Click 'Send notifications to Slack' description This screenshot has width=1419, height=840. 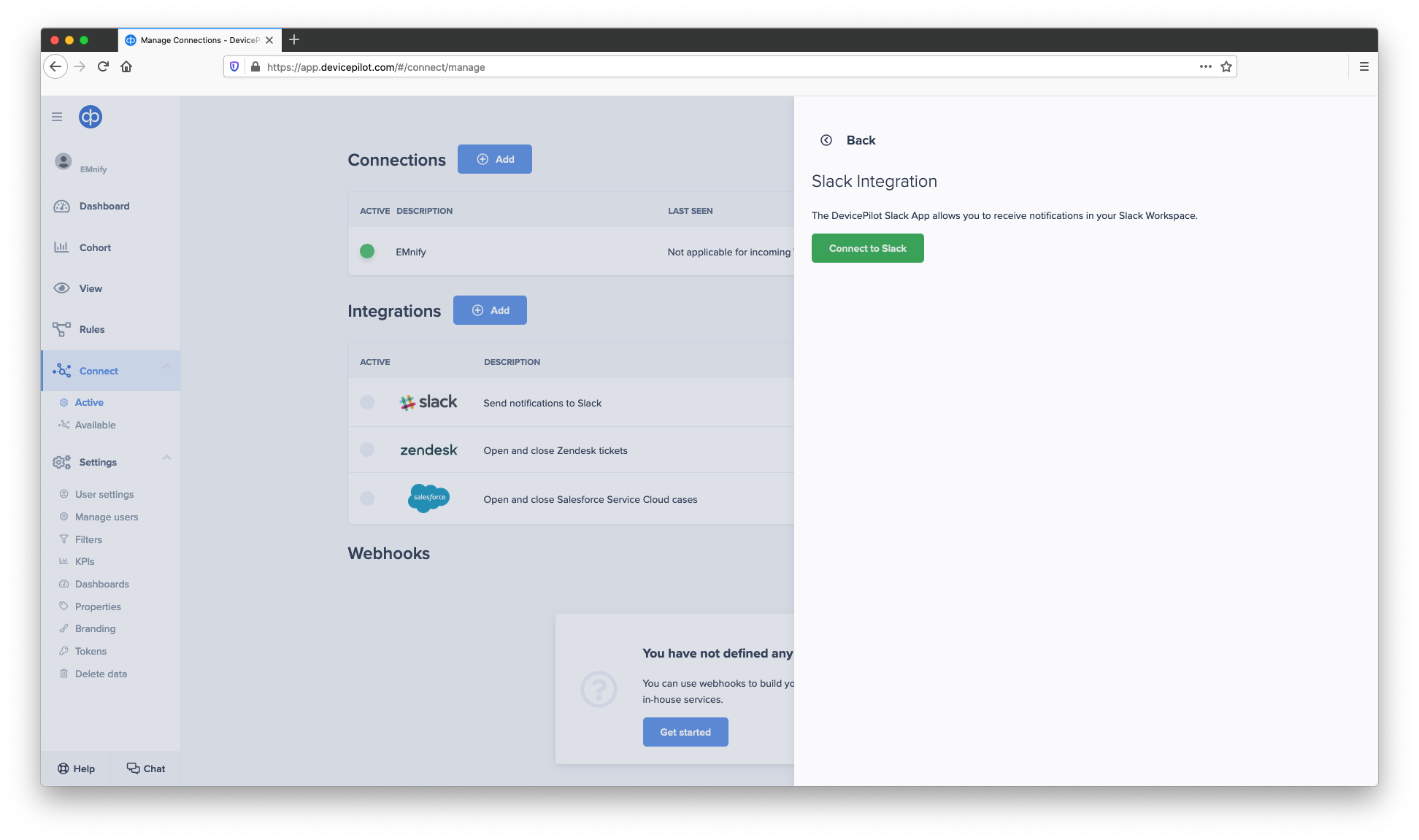coord(542,403)
